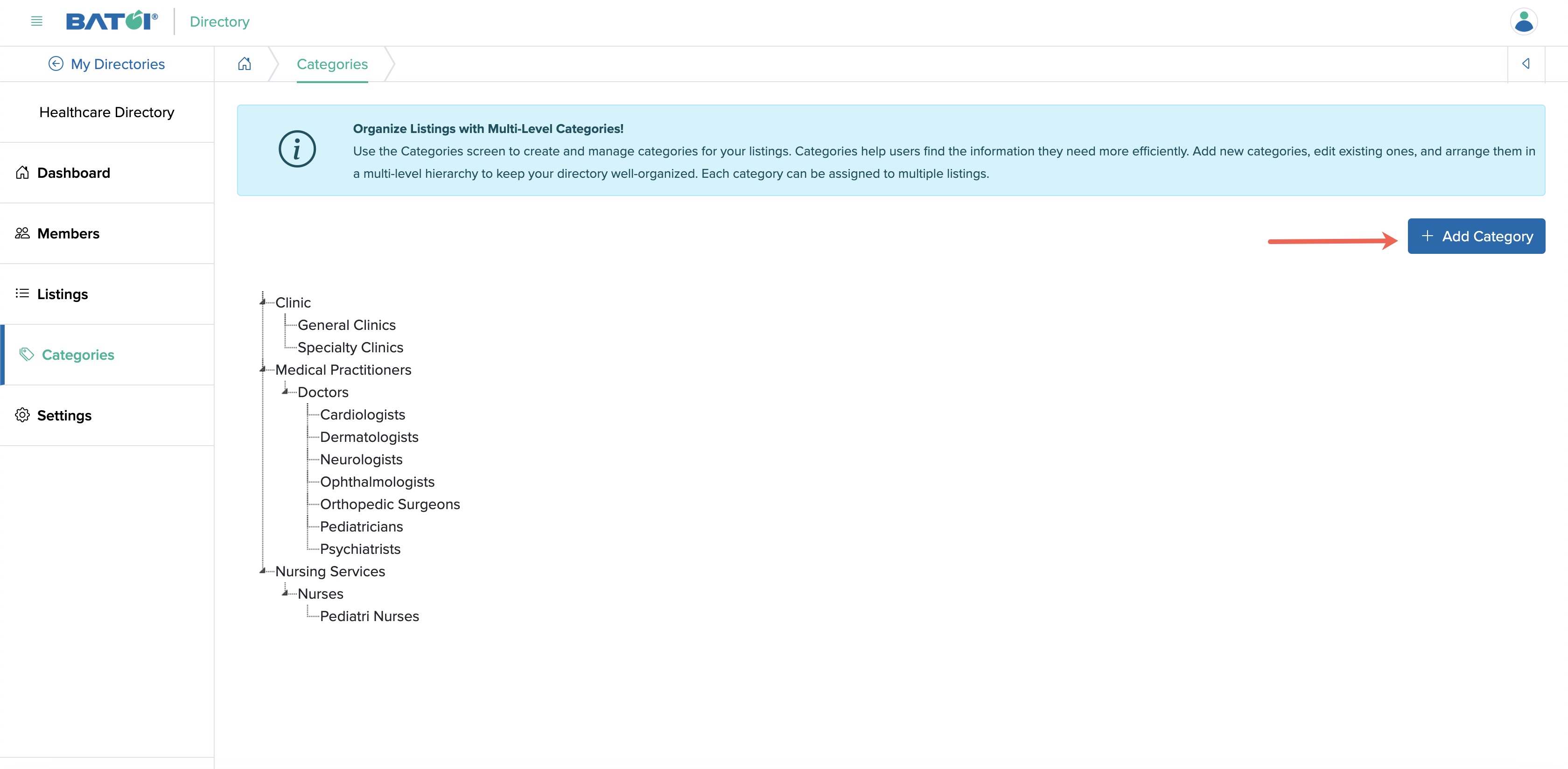Viewport: 1568px width, 769px height.
Task: Select the Doctors tree item
Action: [x=323, y=392]
